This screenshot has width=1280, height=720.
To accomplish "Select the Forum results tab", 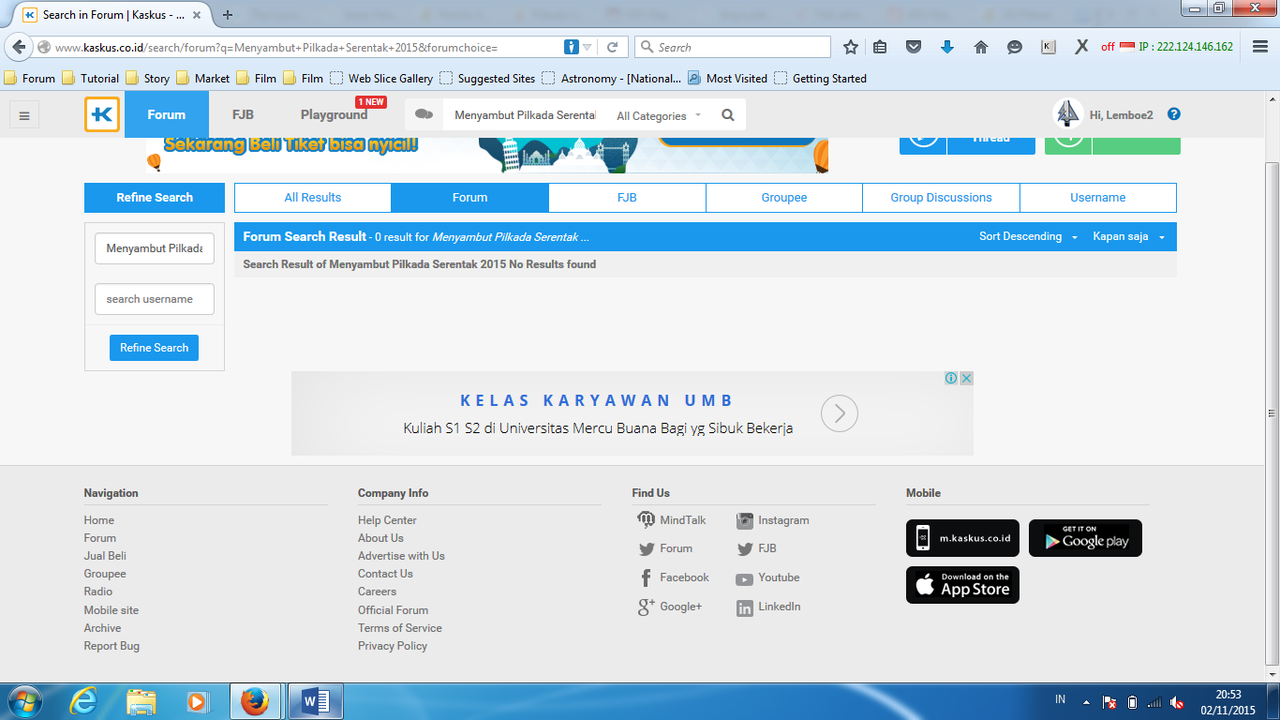I will tap(470, 198).
